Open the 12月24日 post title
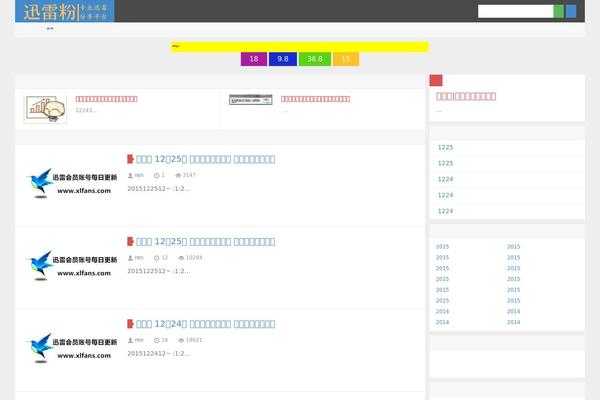Viewport: 600px width, 400px height. (205, 324)
